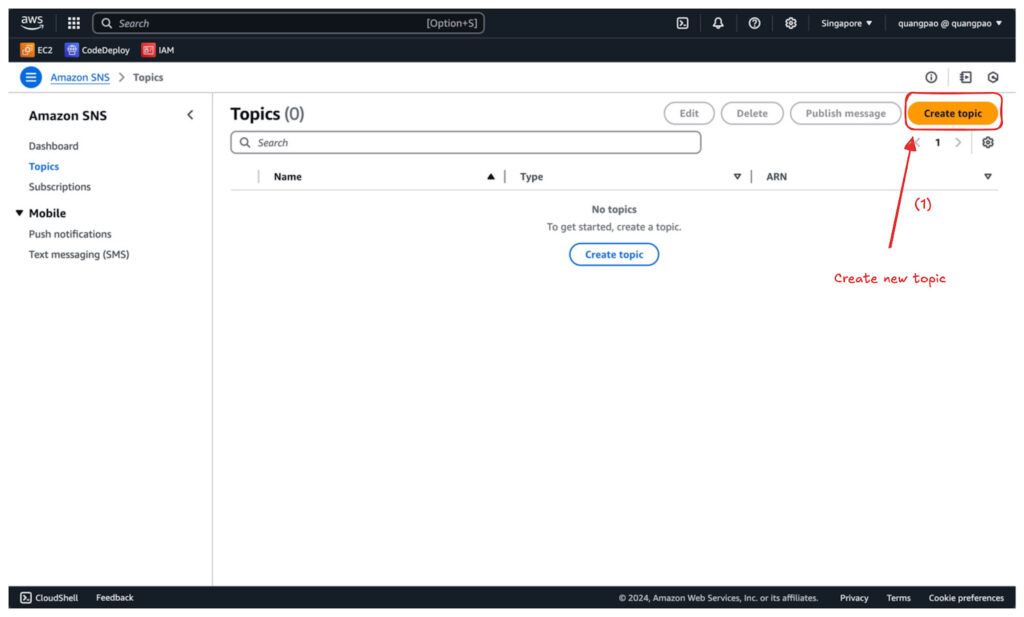Viewport: 1024px width, 617px height.
Task: Select Topics in the SNS sidebar
Action: coord(44,166)
